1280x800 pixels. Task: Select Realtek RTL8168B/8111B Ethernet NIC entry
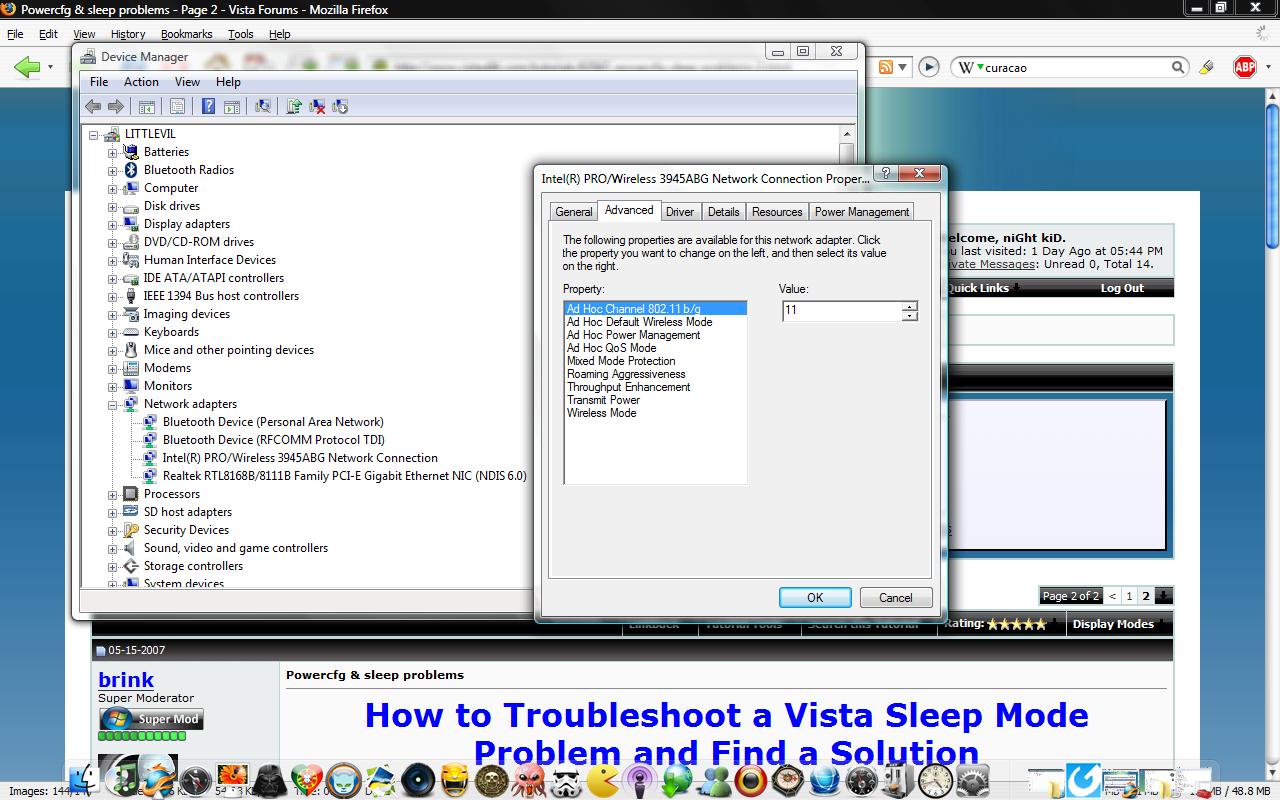(x=345, y=476)
